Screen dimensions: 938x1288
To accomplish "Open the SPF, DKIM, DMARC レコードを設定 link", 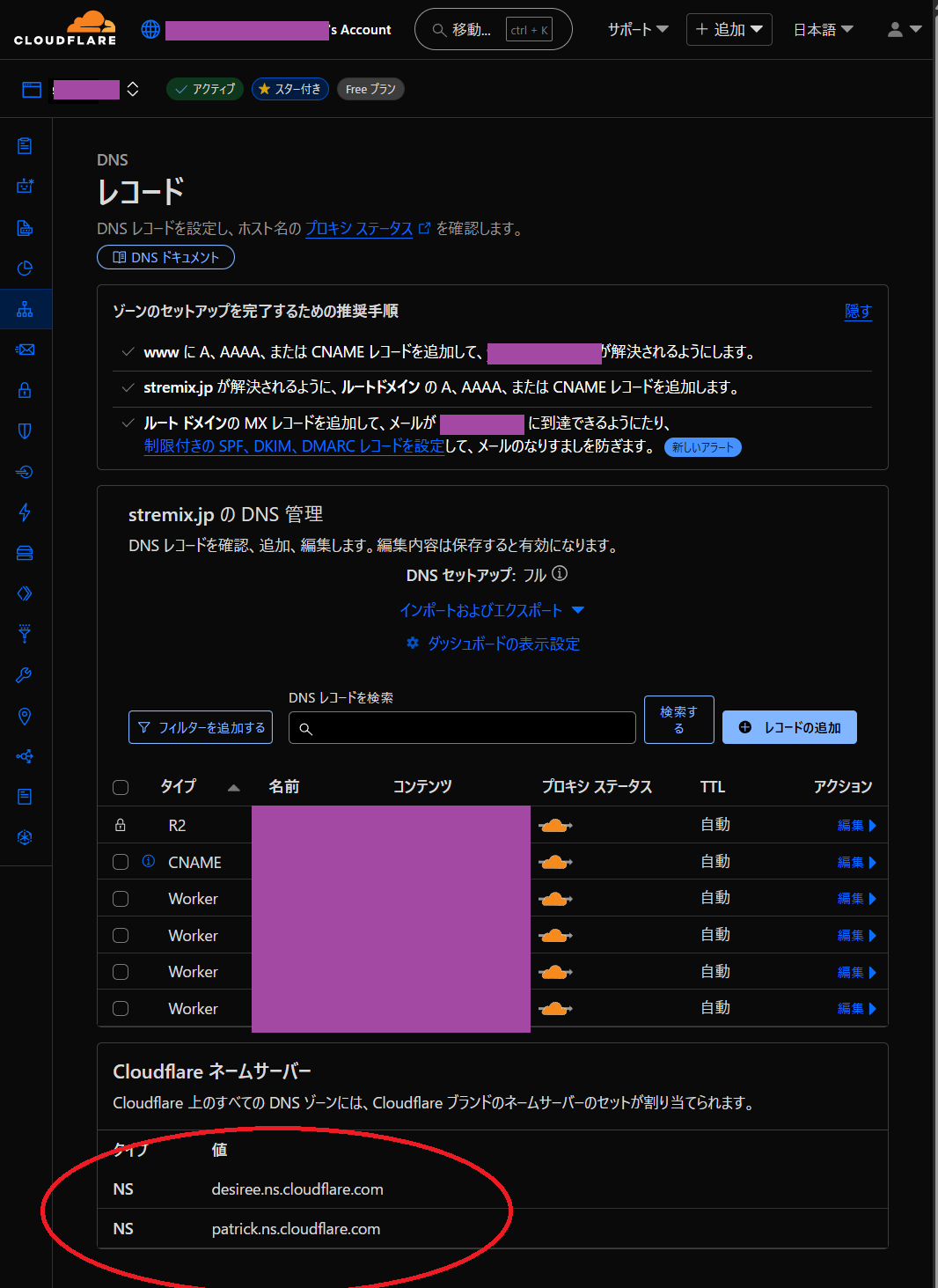I will 294,446.
